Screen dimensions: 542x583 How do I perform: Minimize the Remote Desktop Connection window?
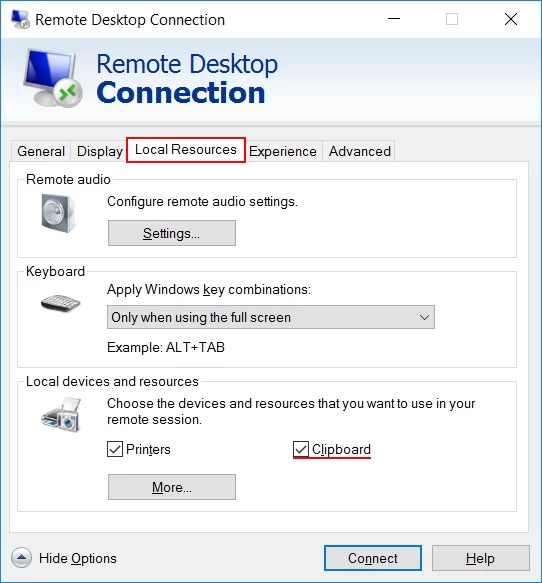click(394, 19)
